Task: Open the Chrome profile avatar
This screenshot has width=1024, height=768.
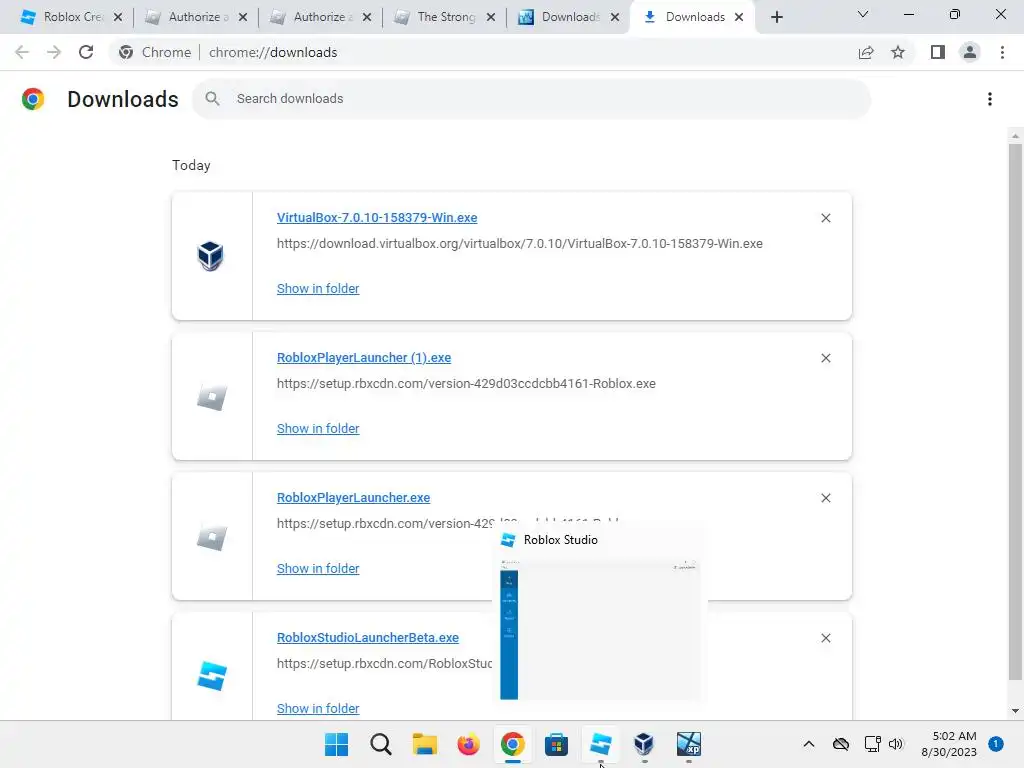Action: point(970,52)
